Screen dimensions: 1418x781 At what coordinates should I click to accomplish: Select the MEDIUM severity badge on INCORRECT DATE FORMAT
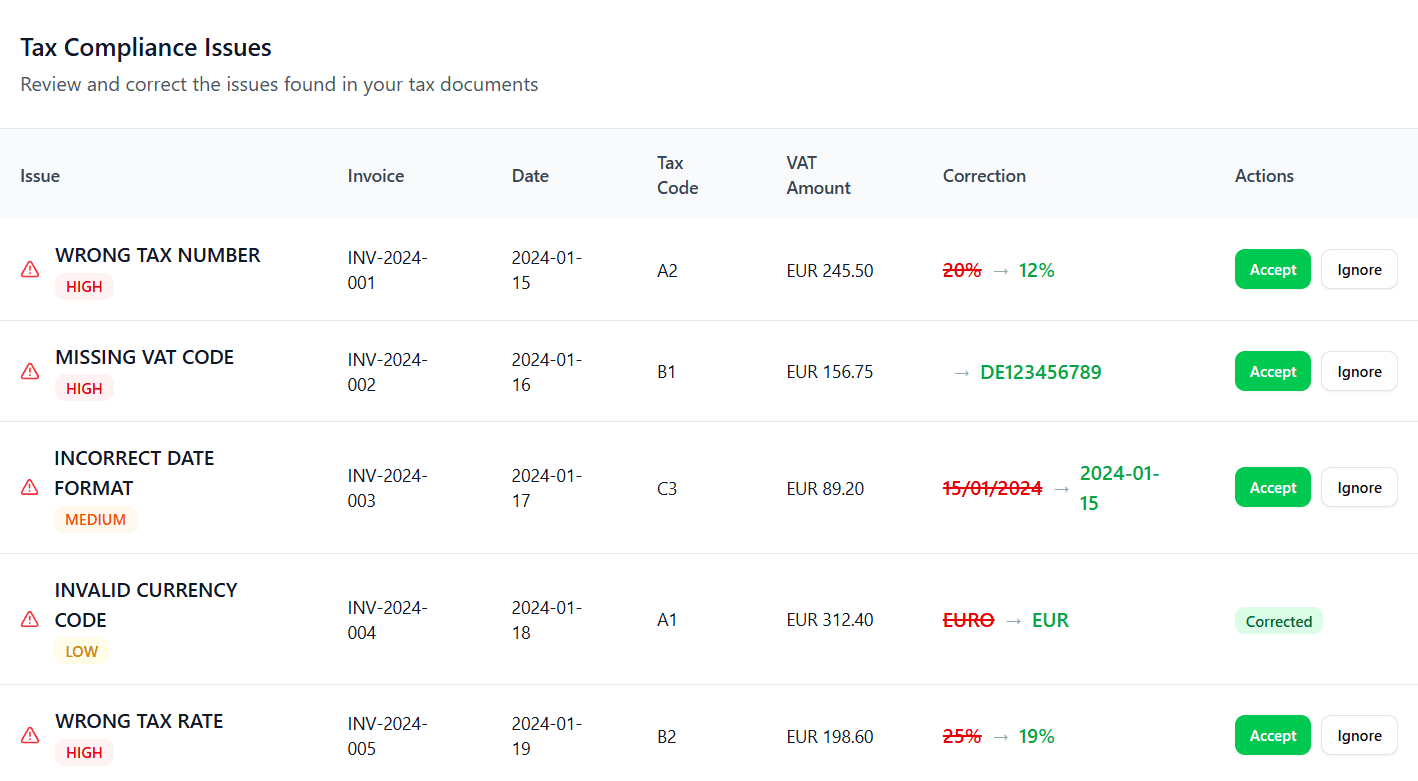(96, 519)
